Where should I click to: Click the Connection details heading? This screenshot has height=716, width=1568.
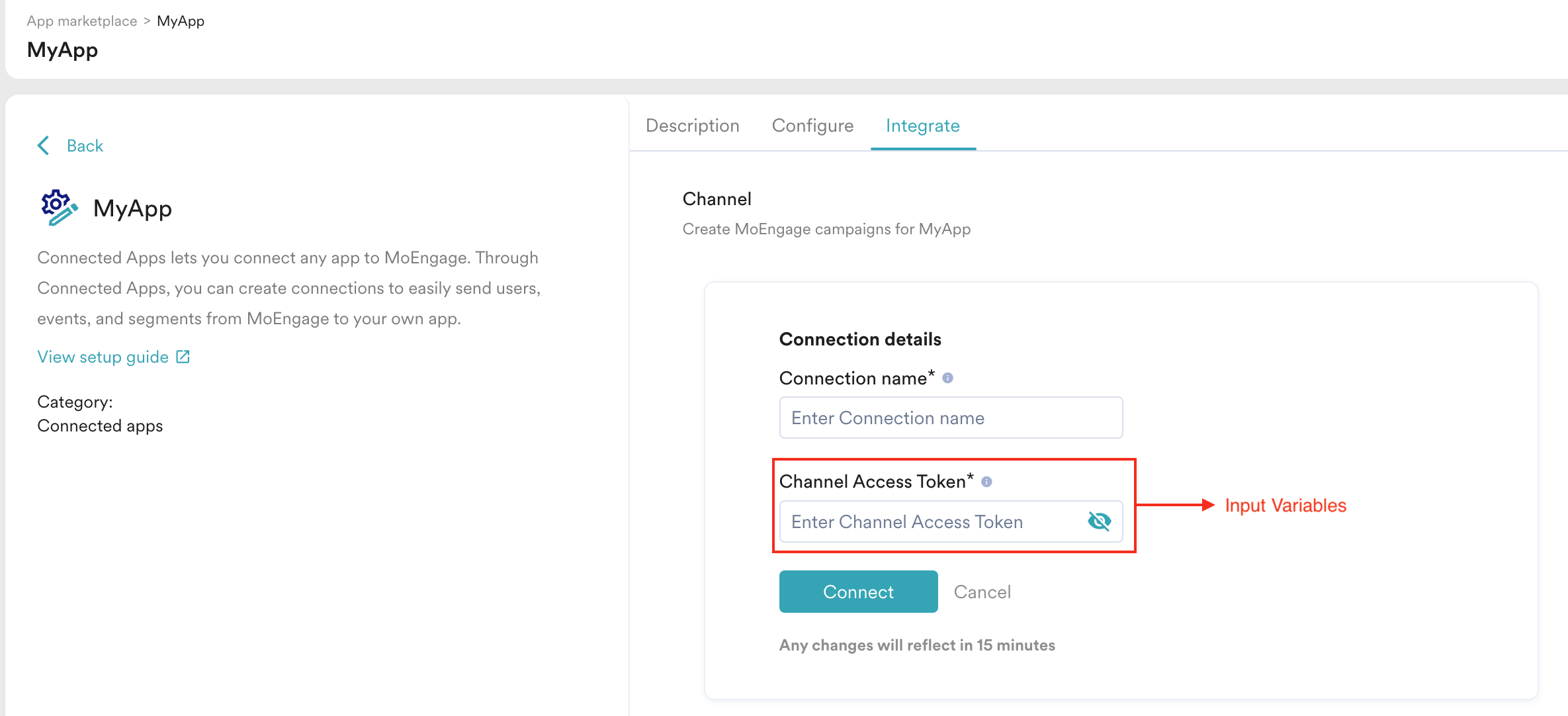(x=859, y=339)
